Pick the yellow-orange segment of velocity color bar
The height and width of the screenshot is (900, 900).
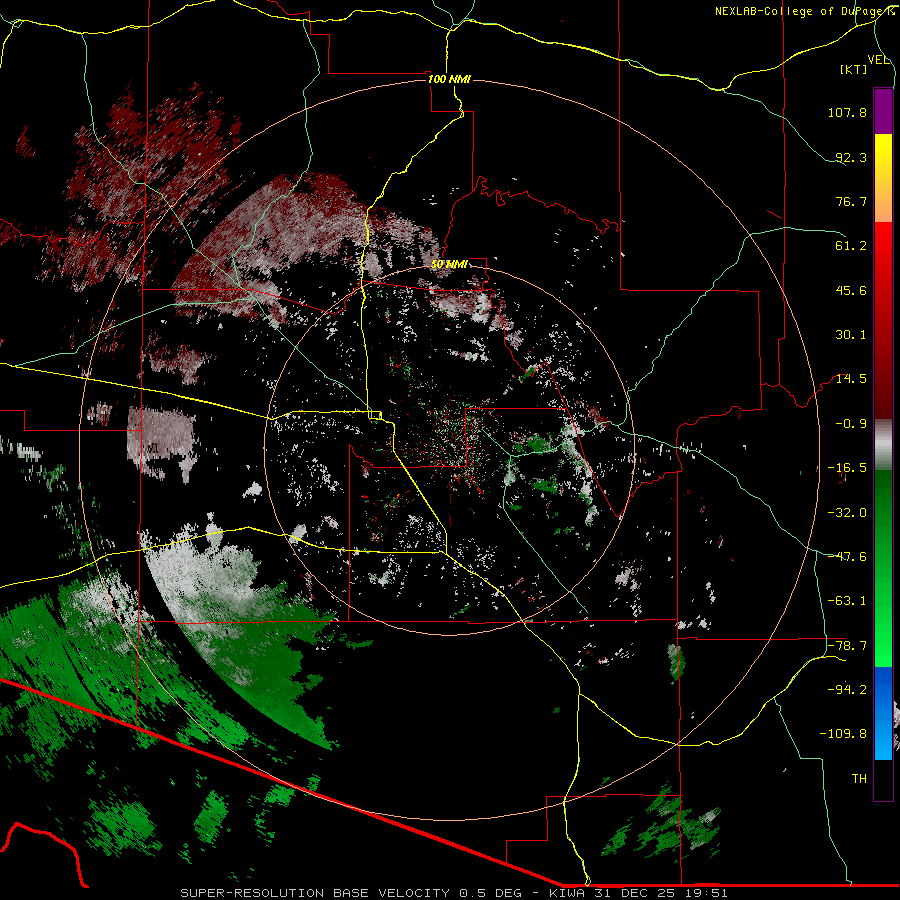(883, 178)
